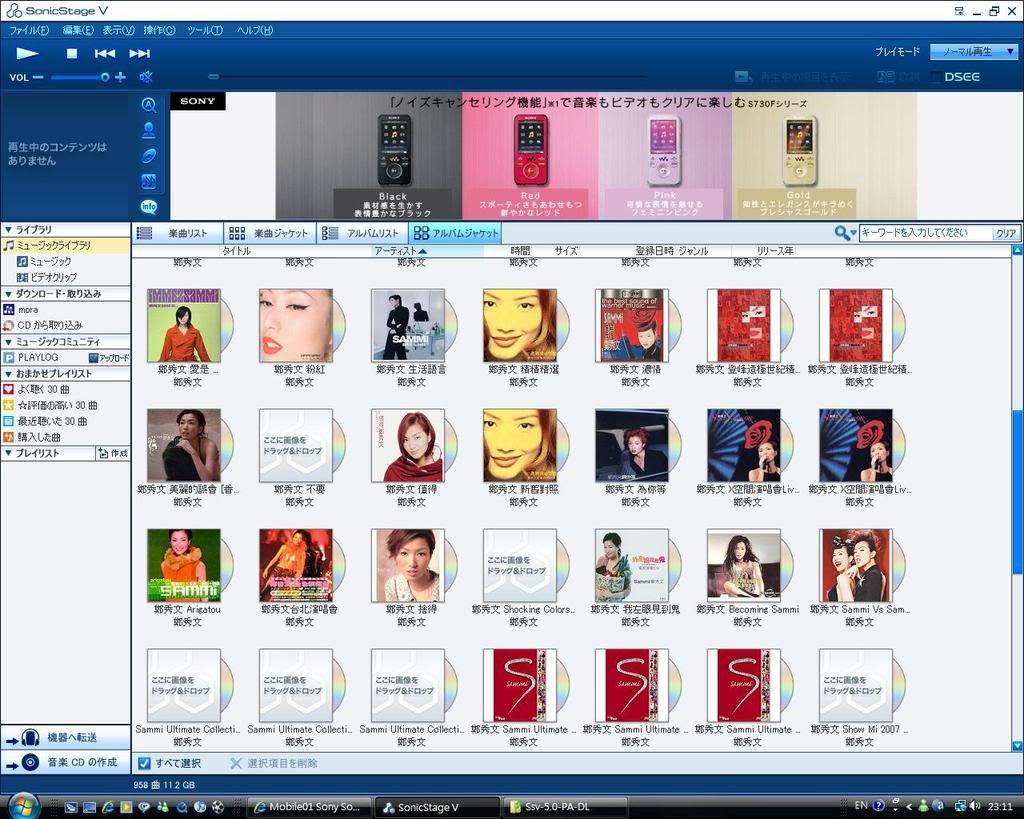Open the ヘルプ(H) menu
The image size is (1024, 819).
255,30
